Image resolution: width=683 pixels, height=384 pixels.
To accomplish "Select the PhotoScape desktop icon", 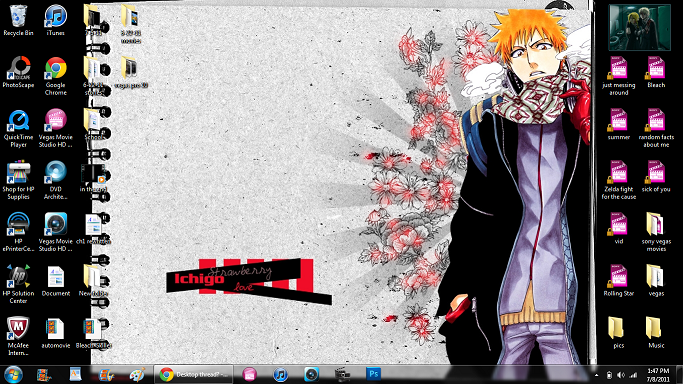I will [x=18, y=72].
